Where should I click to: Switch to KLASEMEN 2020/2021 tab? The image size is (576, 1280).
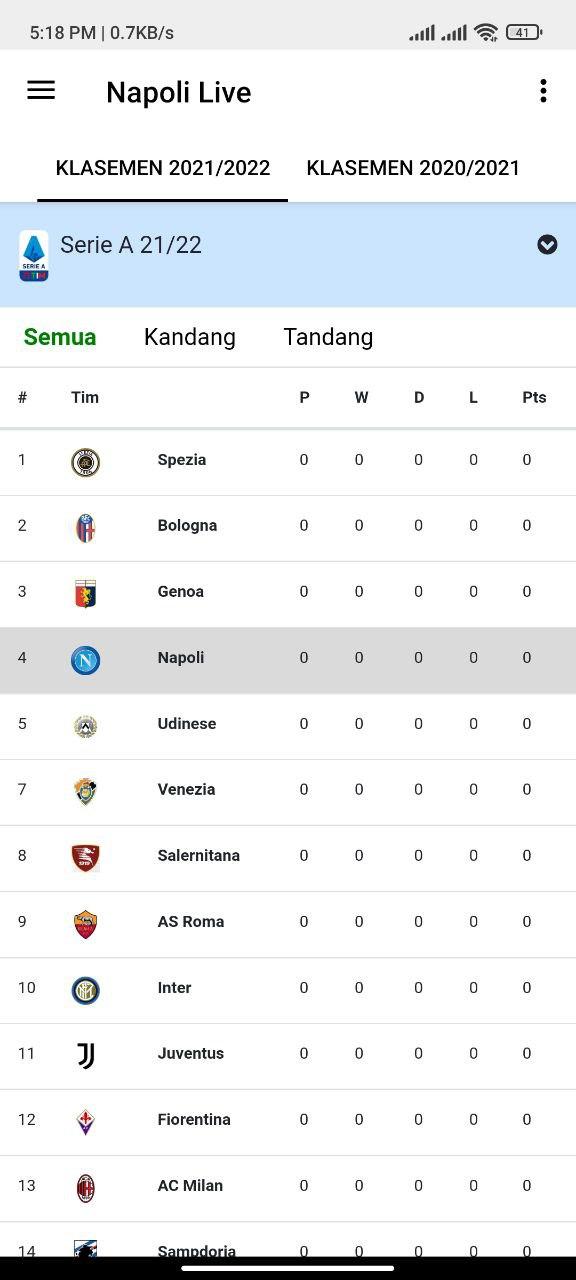pos(413,168)
